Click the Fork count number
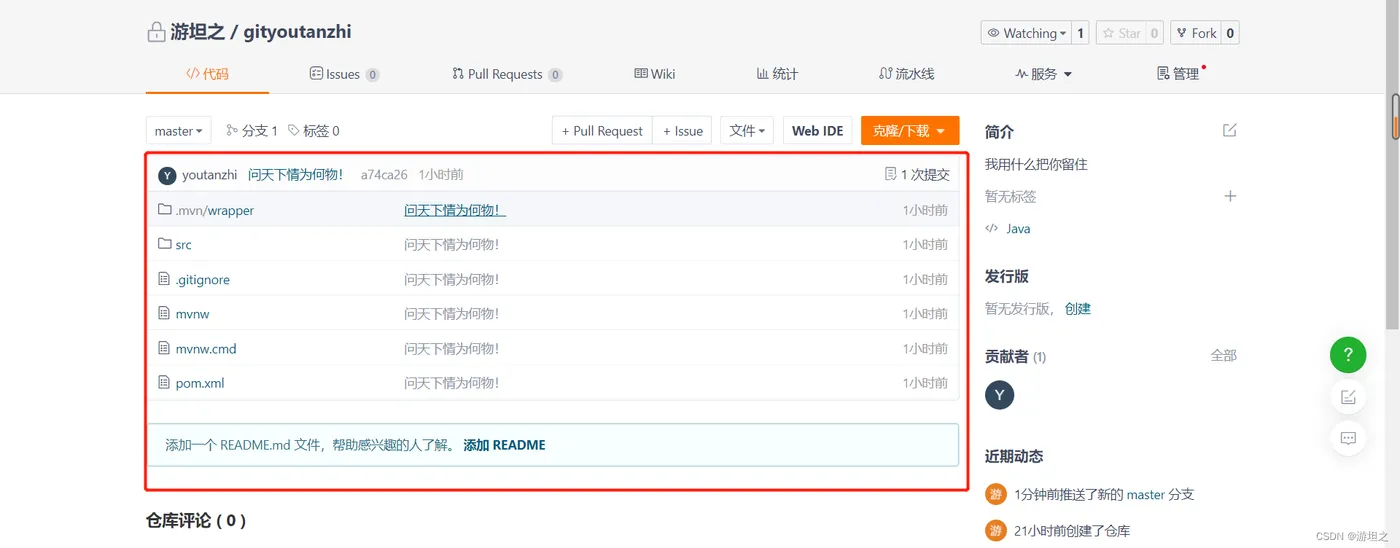 click(x=1230, y=33)
